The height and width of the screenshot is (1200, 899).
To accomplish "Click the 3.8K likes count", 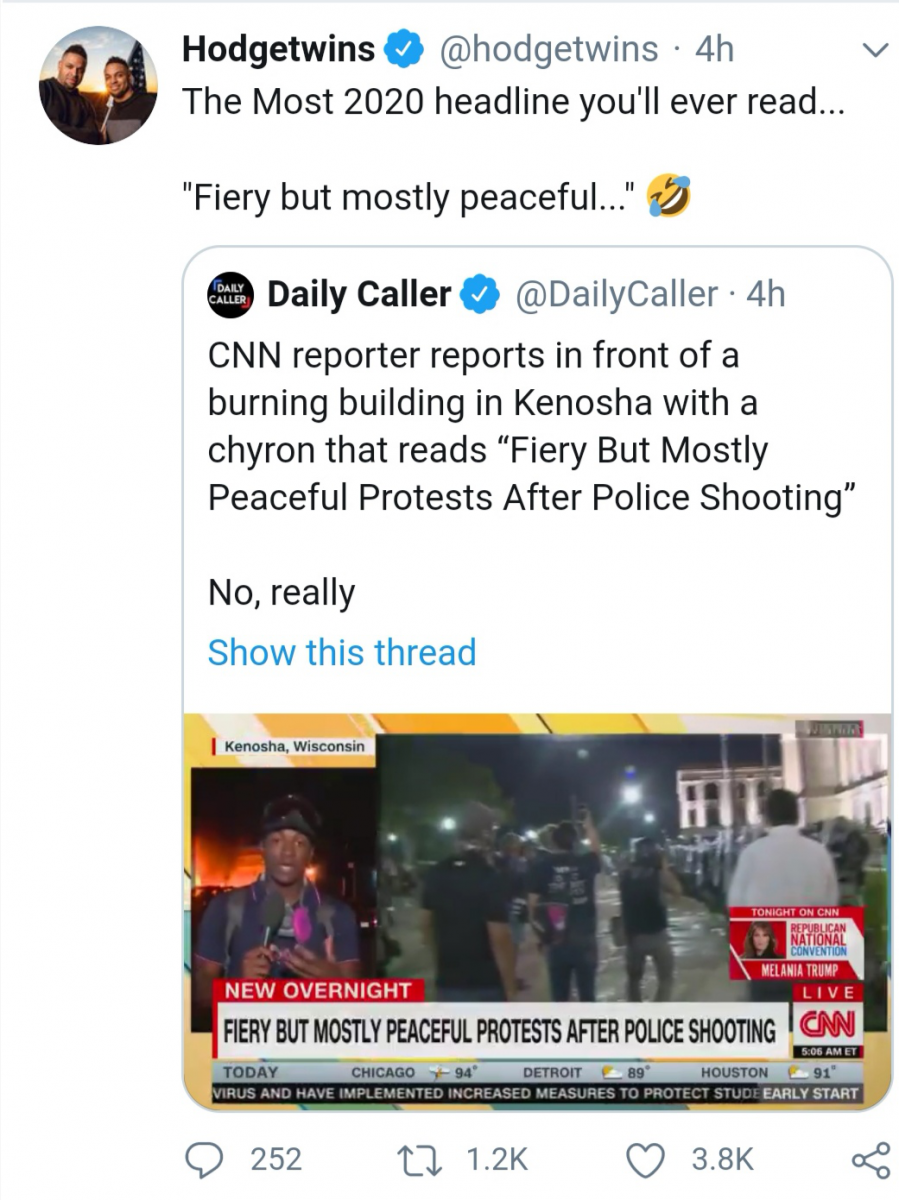I will point(723,1158).
